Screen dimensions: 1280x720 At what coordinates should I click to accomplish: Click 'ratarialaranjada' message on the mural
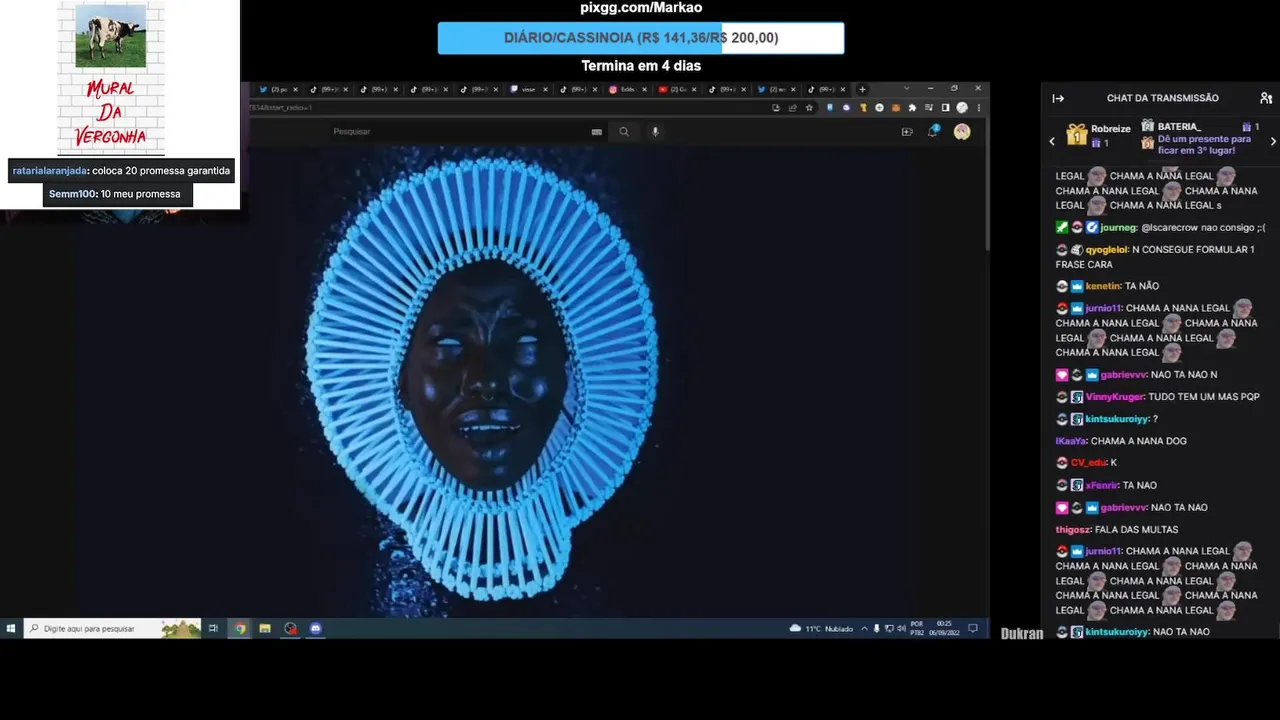tap(121, 171)
